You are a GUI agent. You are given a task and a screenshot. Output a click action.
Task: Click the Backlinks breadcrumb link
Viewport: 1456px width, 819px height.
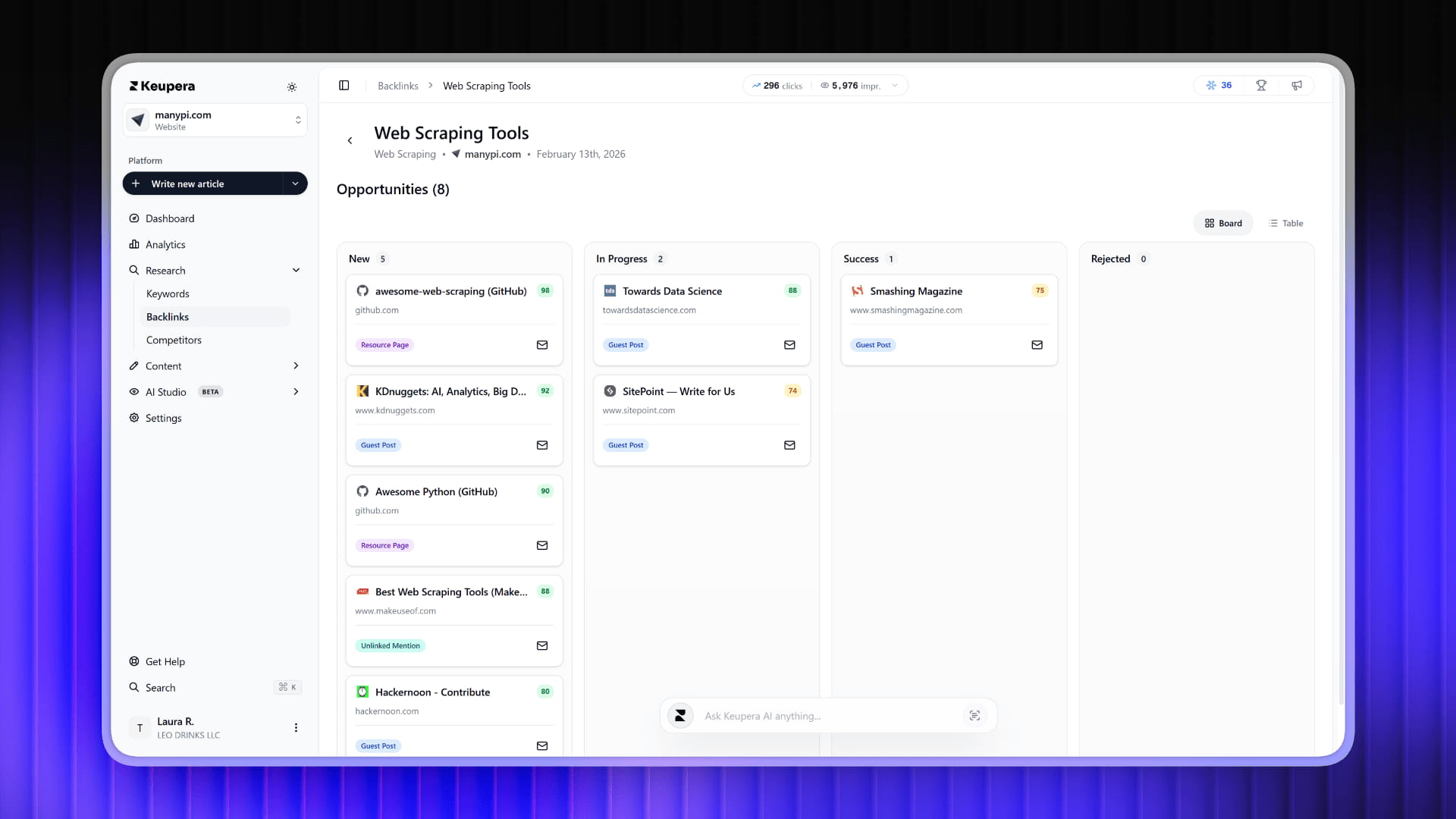pos(397,86)
